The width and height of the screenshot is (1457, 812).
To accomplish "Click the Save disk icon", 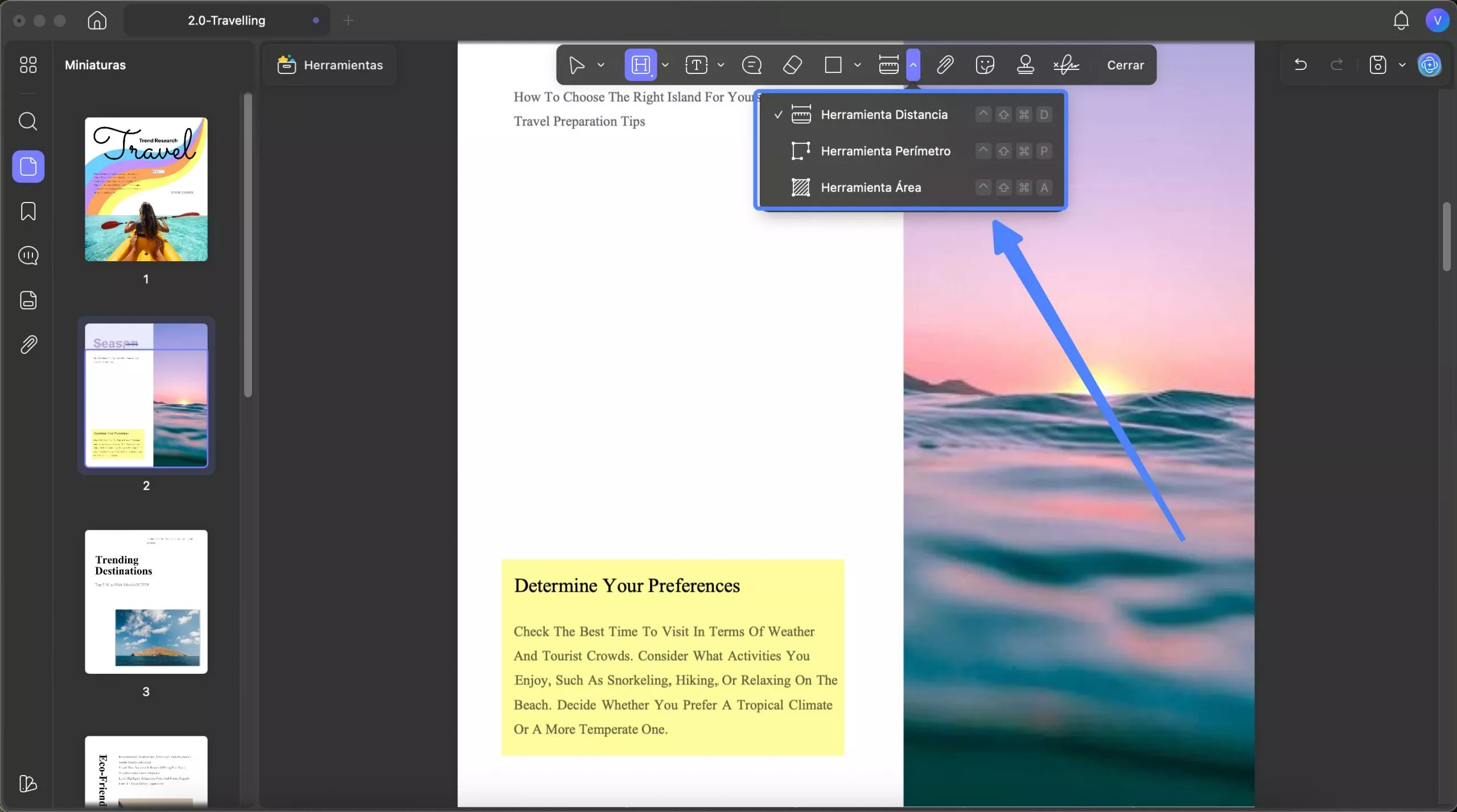I will coord(1377,65).
